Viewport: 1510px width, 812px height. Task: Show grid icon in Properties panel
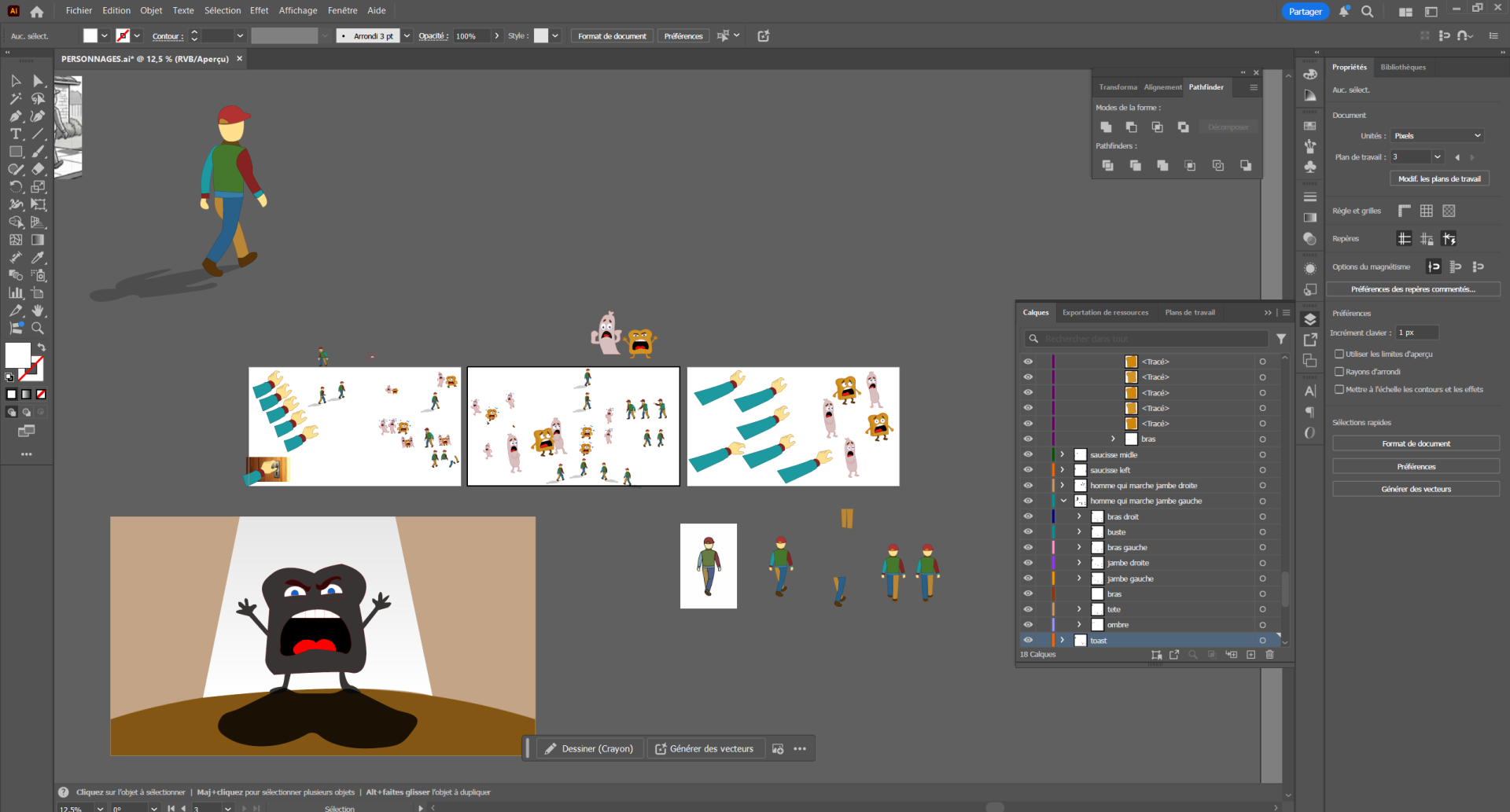(1427, 211)
